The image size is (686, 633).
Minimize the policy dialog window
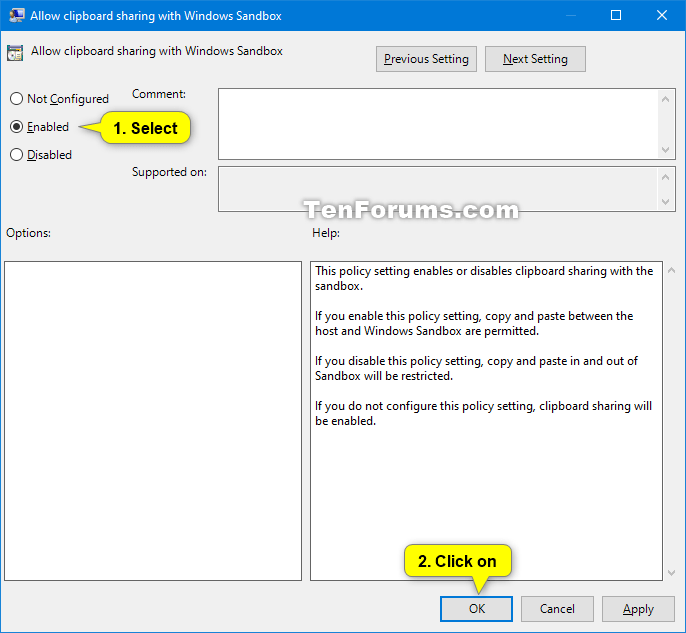click(x=570, y=15)
